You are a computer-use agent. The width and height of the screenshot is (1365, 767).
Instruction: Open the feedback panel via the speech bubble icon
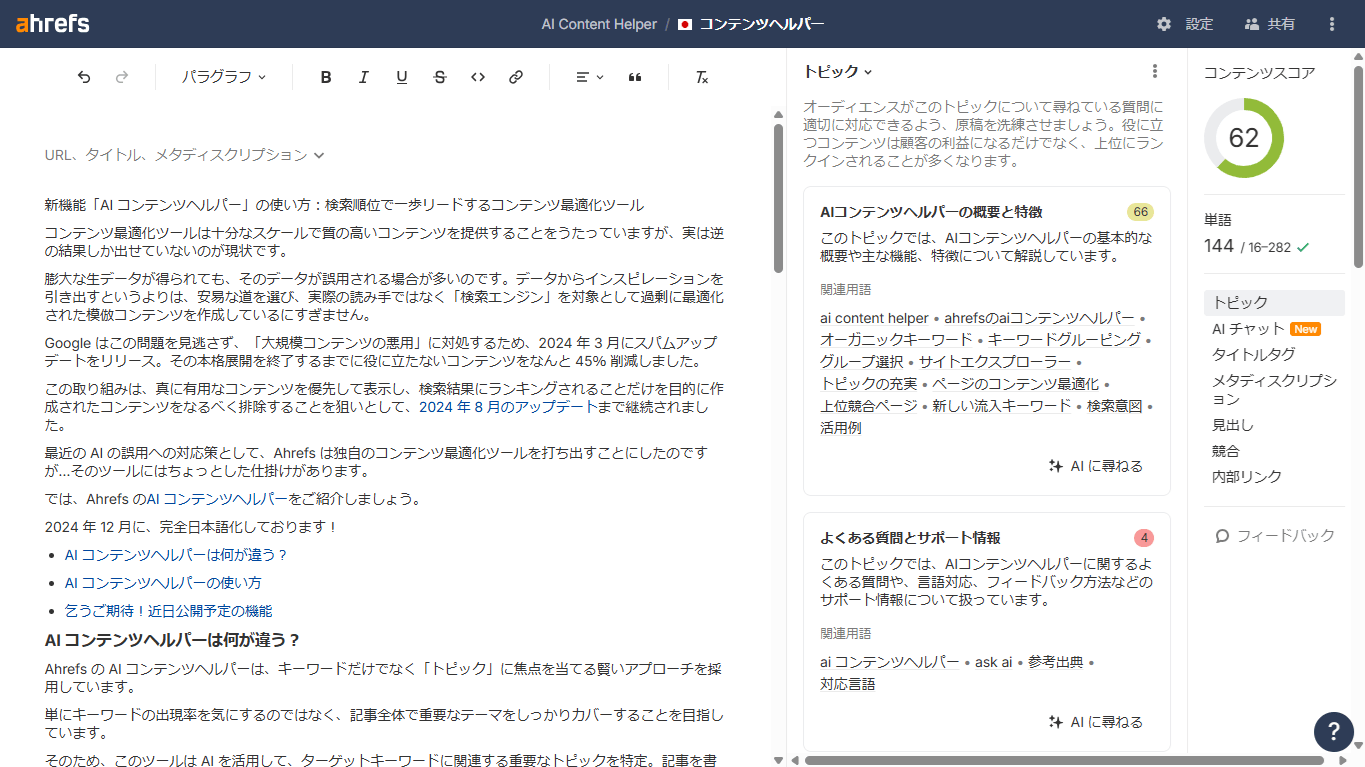tap(1222, 535)
